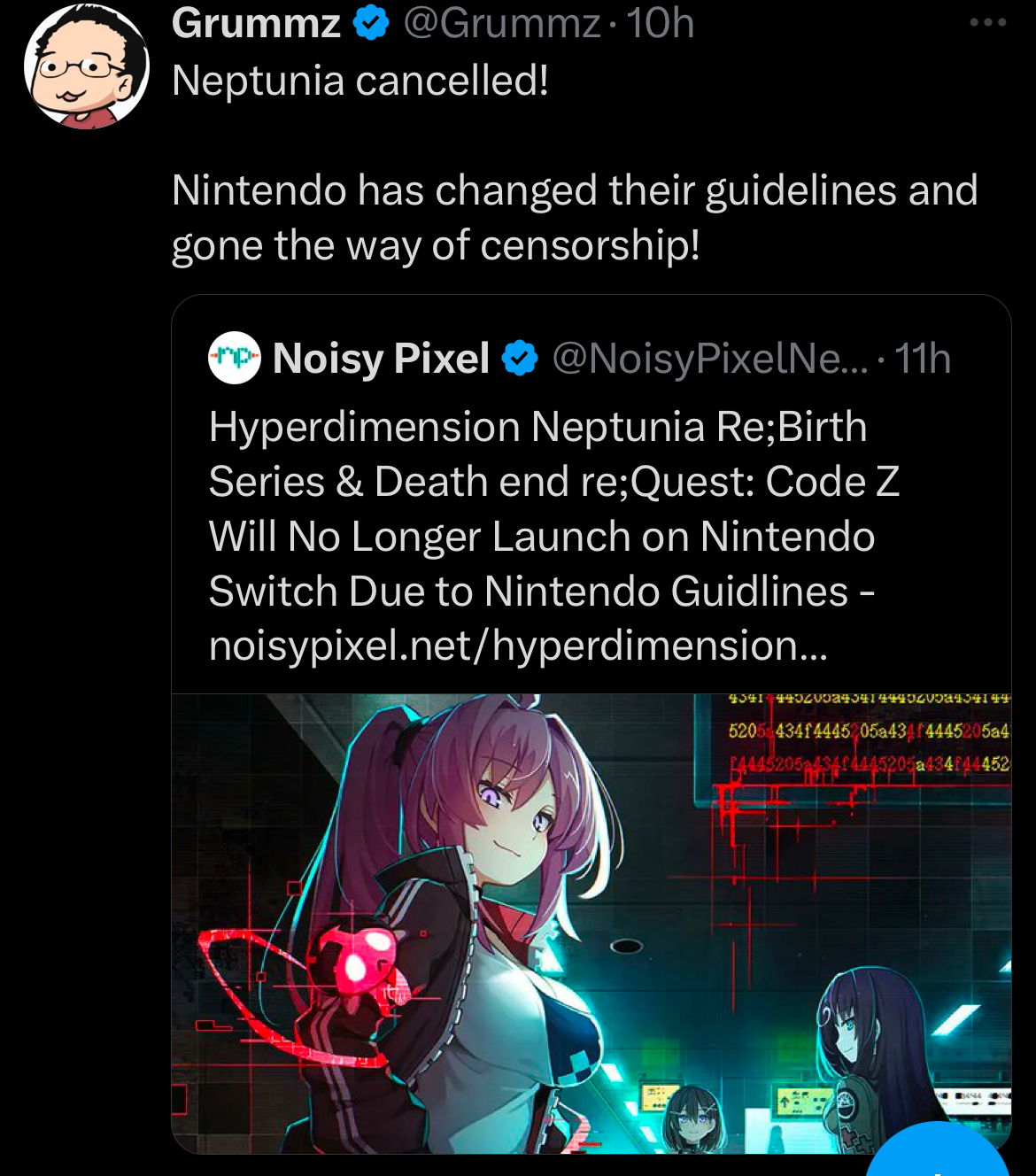This screenshot has width=1036, height=1176.
Task: Follow the noisypixel.net/hyperdimension link
Action: tap(518, 646)
